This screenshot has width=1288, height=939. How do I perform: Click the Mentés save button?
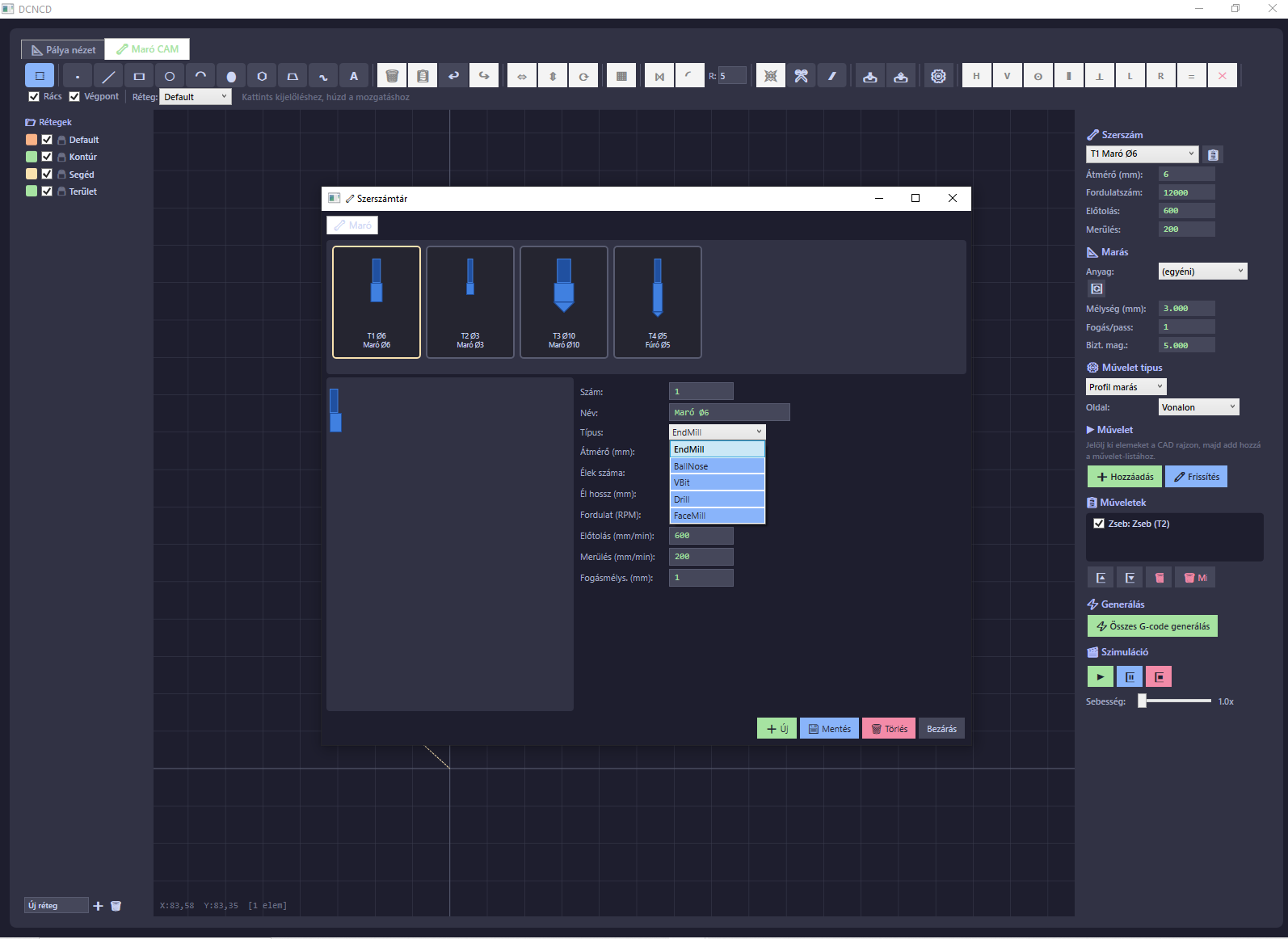(829, 729)
